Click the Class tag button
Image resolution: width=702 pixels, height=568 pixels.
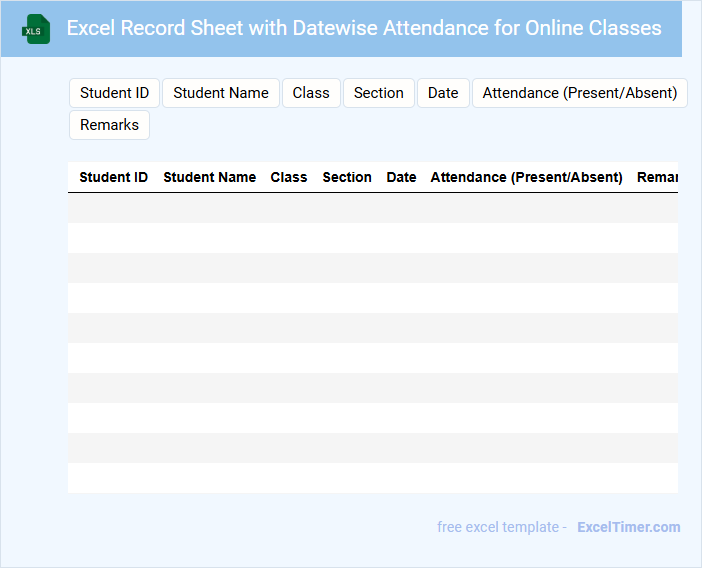tap(311, 93)
